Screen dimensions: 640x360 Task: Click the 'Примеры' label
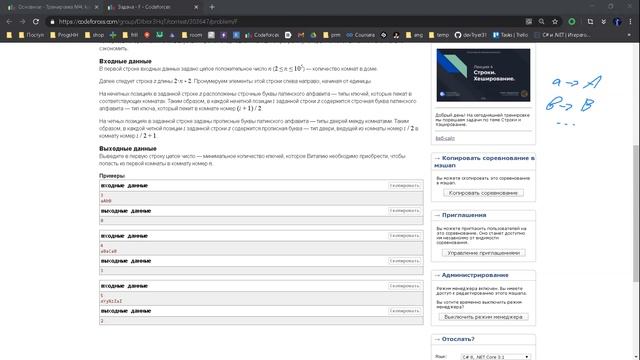point(112,176)
